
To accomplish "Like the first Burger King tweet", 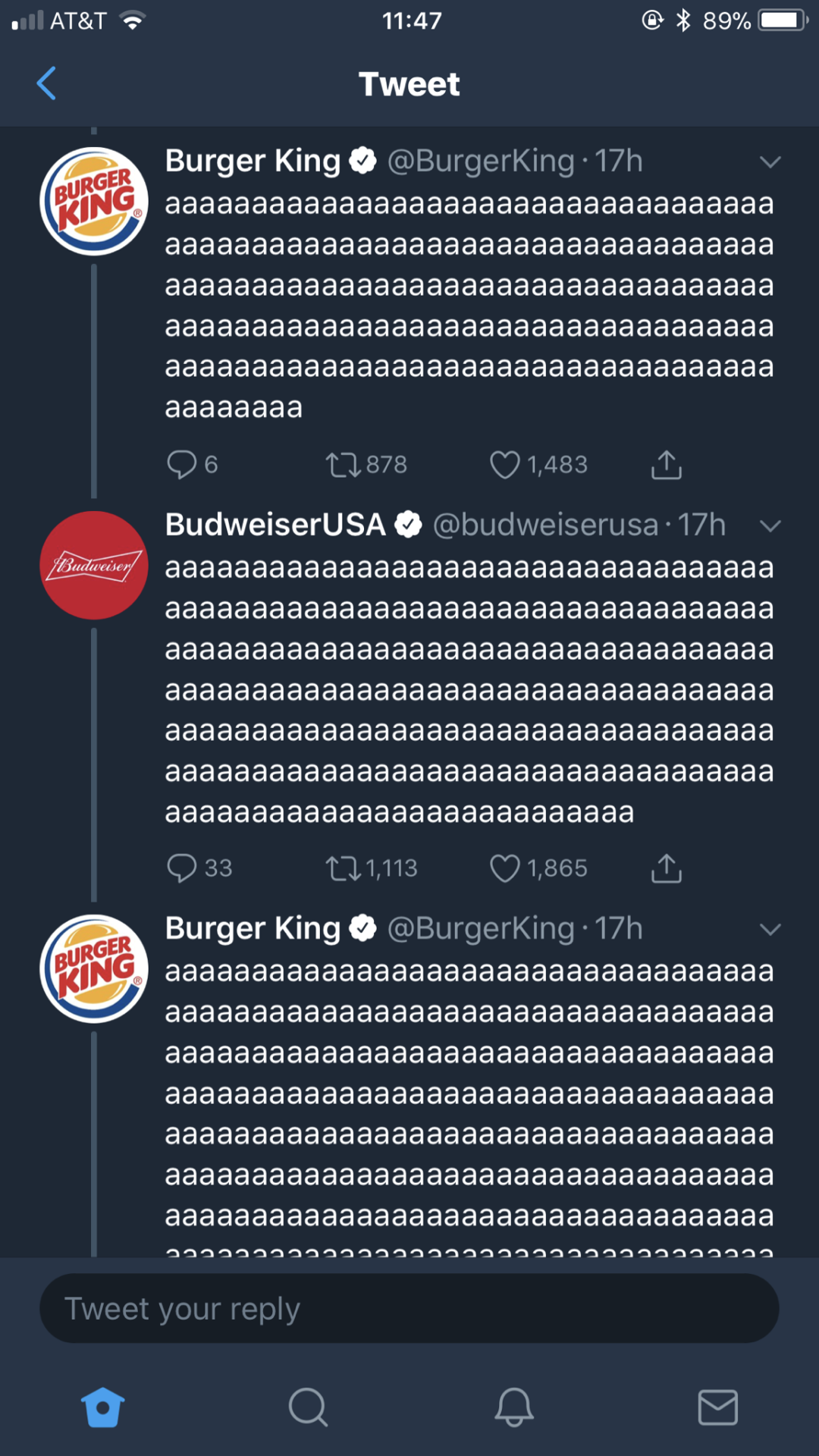I will pyautogui.click(x=505, y=465).
